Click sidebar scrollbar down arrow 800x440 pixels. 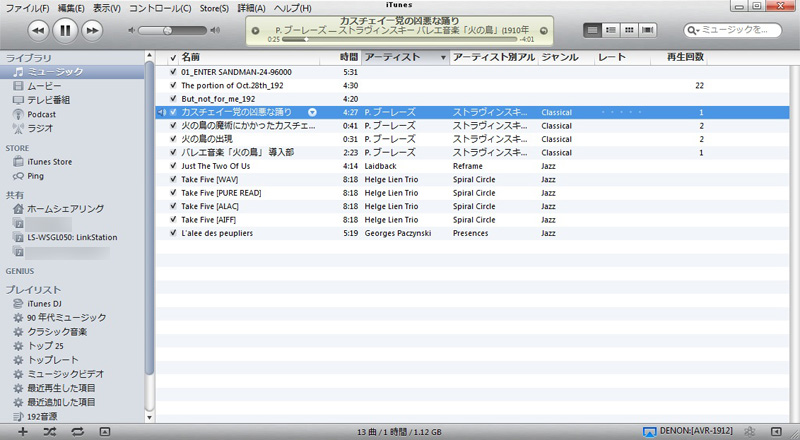coord(149,418)
